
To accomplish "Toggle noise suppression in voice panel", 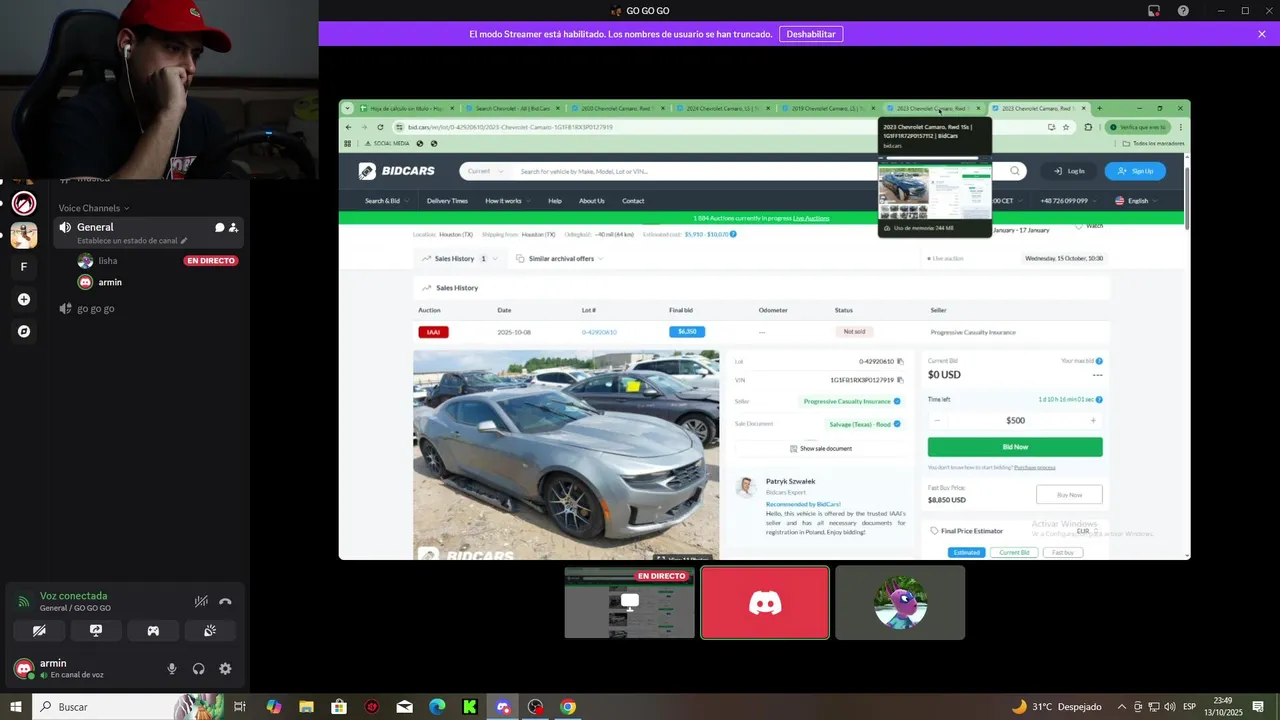I will click(x=201, y=601).
